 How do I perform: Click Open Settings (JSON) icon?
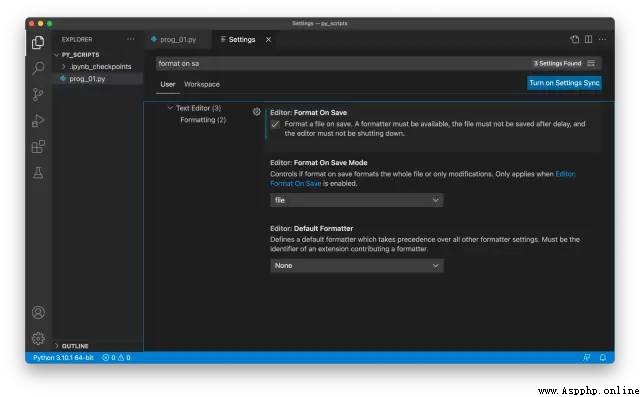[x=575, y=39]
